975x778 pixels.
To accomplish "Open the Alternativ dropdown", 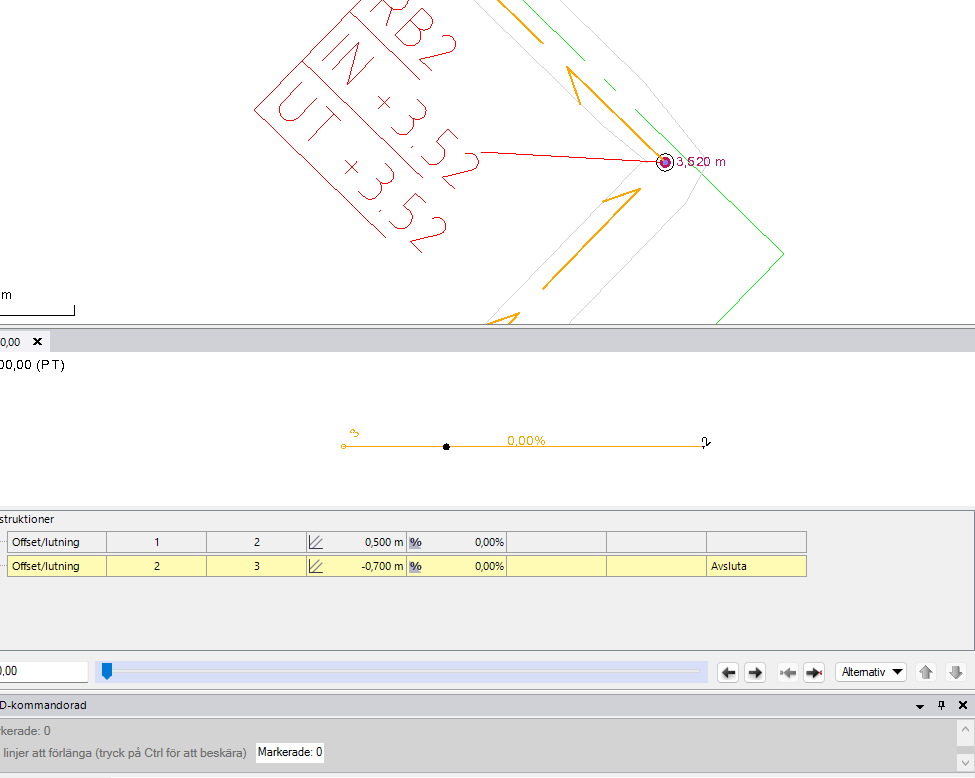I will click(869, 672).
